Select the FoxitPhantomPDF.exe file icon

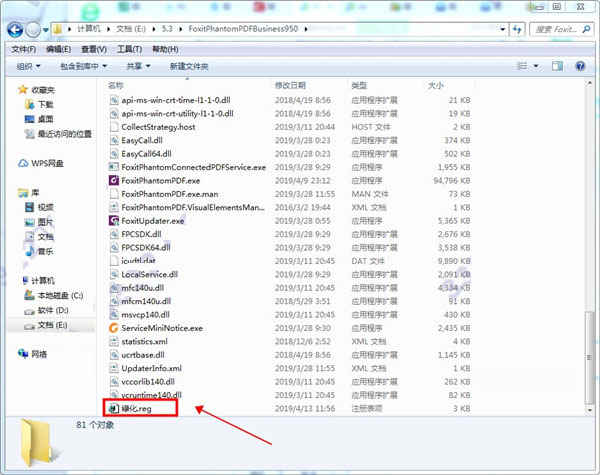tap(114, 180)
